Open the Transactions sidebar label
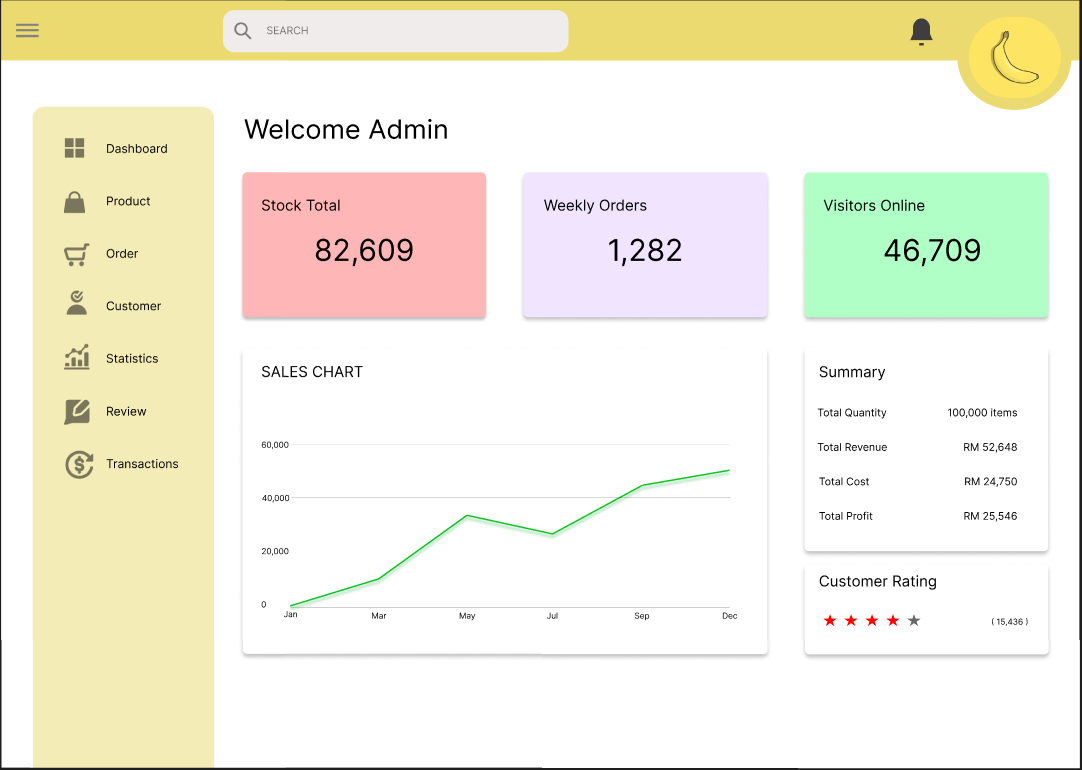The image size is (1082, 770). coord(142,464)
